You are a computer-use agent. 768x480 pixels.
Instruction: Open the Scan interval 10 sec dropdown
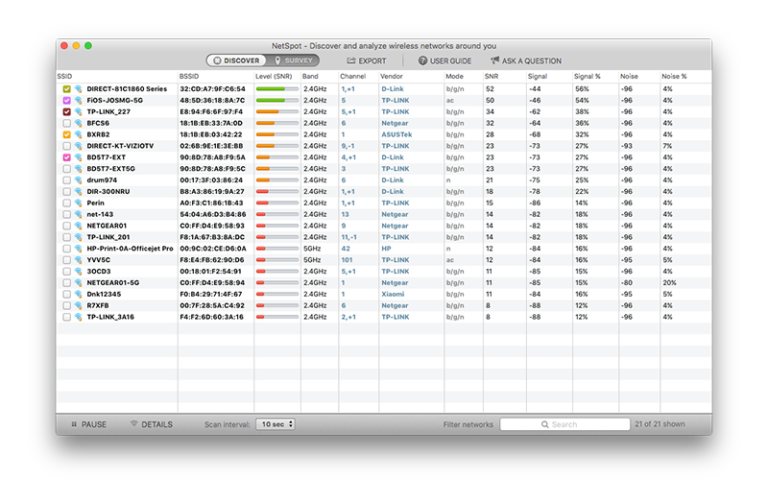tap(275, 424)
